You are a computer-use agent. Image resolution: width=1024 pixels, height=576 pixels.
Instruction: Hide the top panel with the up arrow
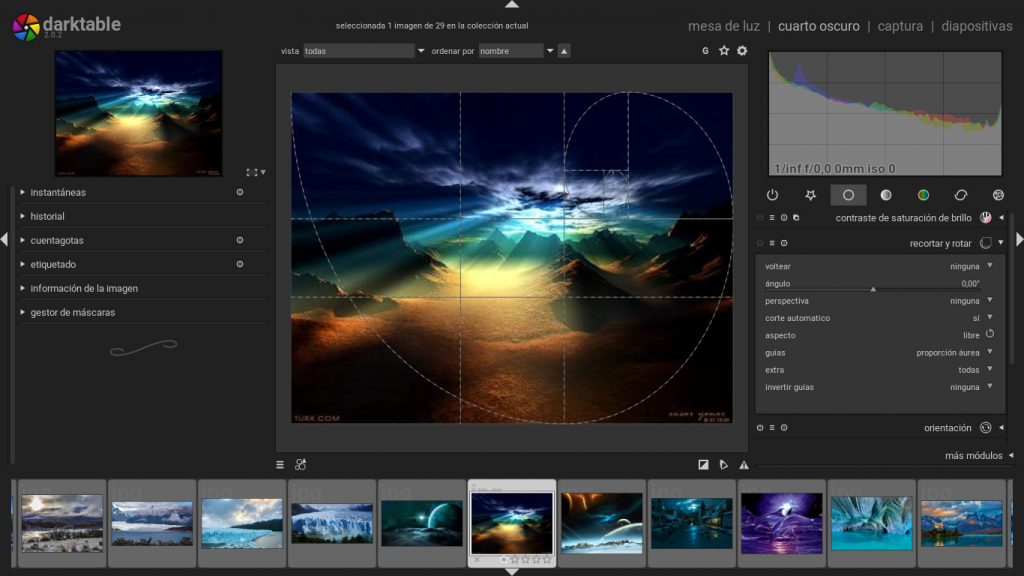[512, 4]
